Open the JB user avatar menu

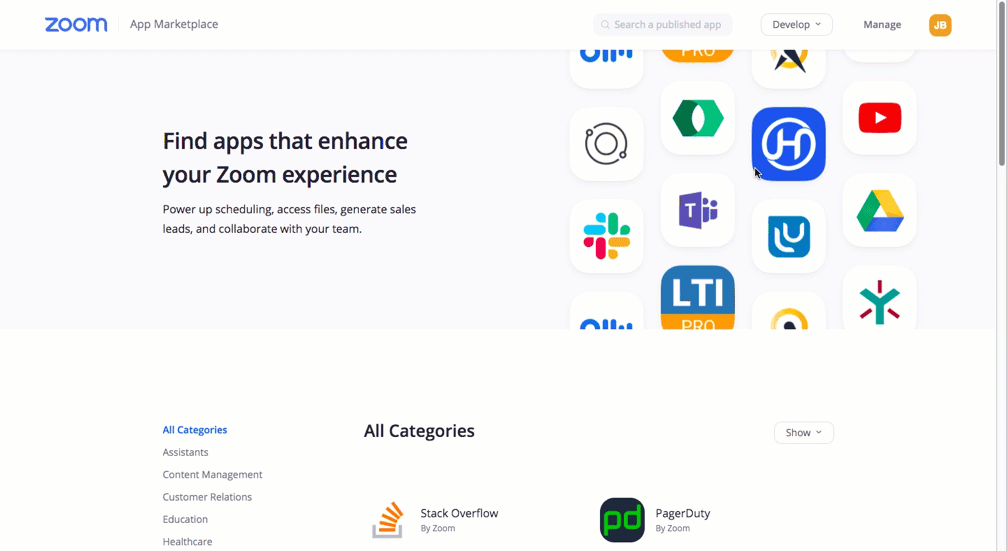click(x=940, y=25)
